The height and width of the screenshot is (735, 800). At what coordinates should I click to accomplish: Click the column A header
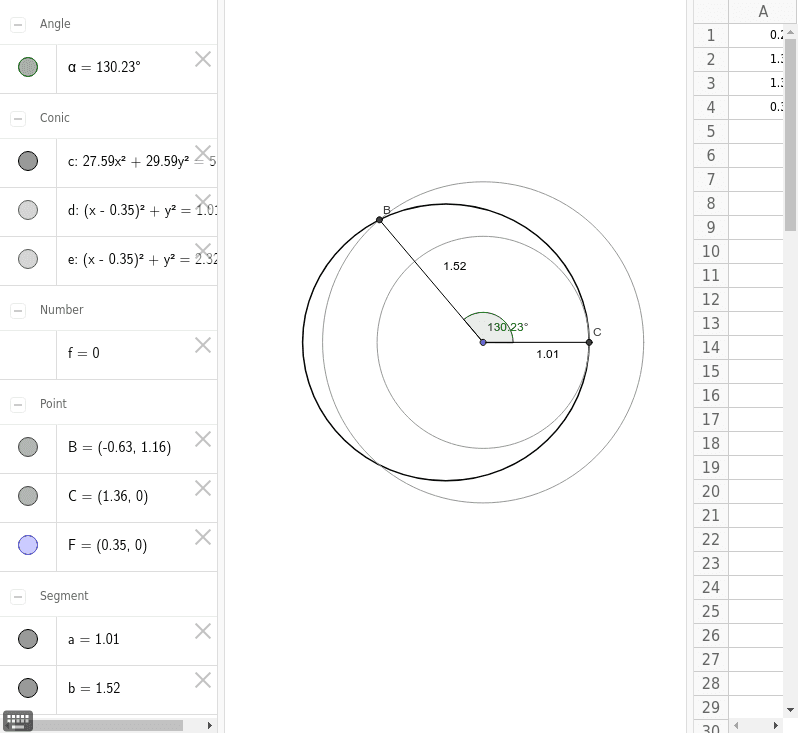762,11
